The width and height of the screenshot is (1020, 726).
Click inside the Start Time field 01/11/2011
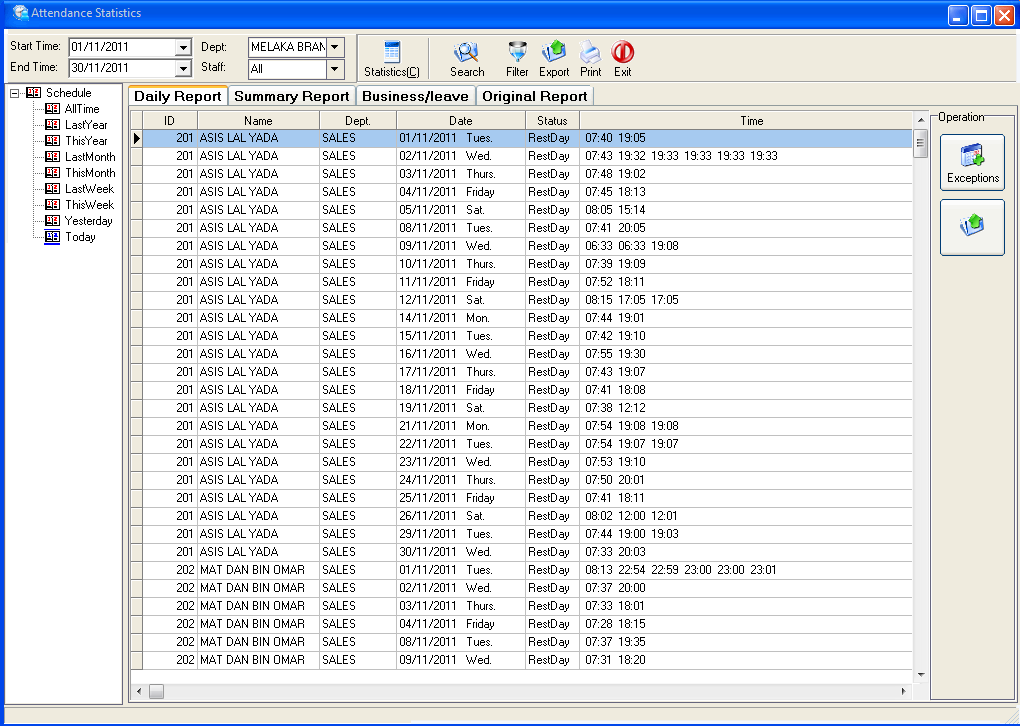(122, 47)
